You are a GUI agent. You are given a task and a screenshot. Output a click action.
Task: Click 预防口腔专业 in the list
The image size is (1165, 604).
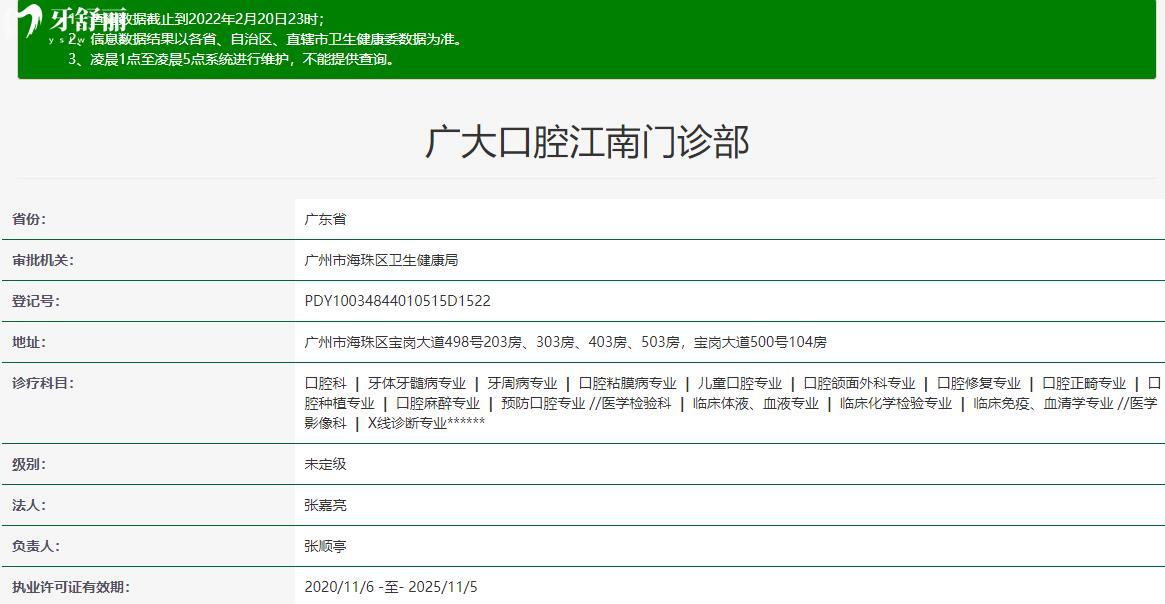(544, 403)
